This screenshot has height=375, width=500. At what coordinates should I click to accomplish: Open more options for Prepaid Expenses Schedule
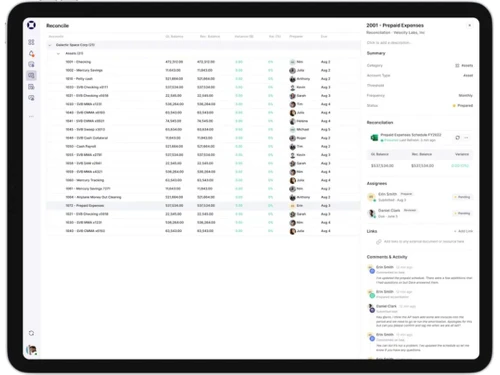(x=466, y=137)
